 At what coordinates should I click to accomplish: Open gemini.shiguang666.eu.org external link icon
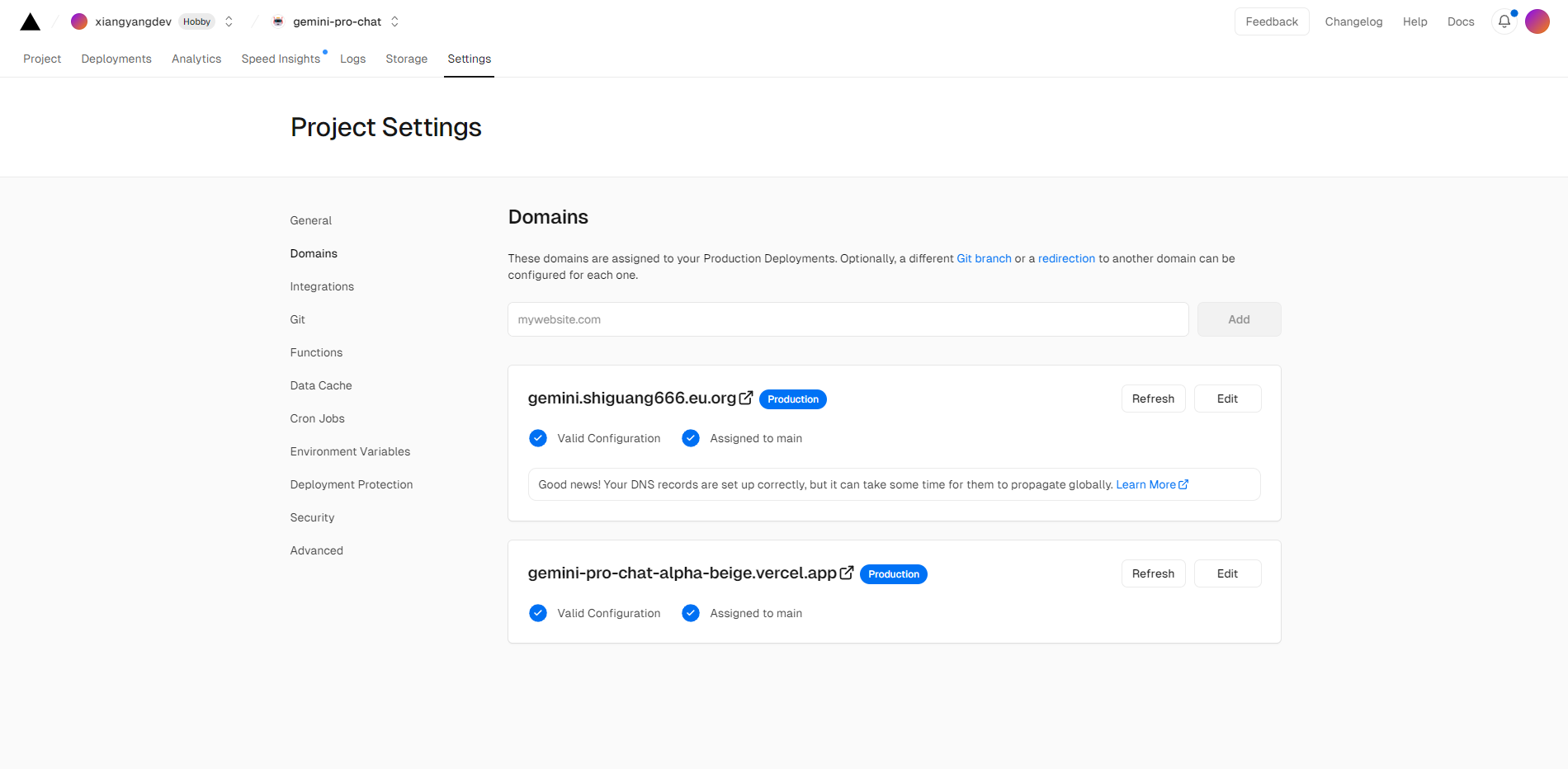click(746, 398)
